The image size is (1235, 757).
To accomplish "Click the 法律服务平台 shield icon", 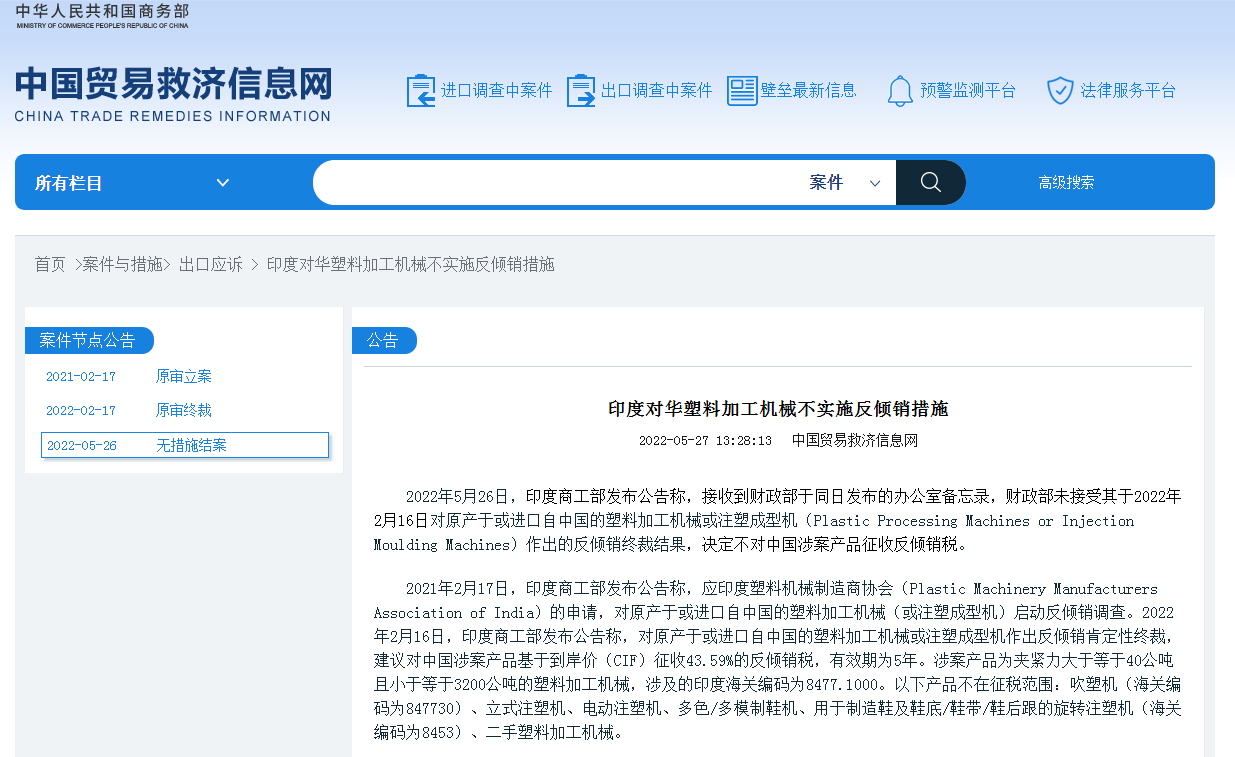I will 1060,91.
